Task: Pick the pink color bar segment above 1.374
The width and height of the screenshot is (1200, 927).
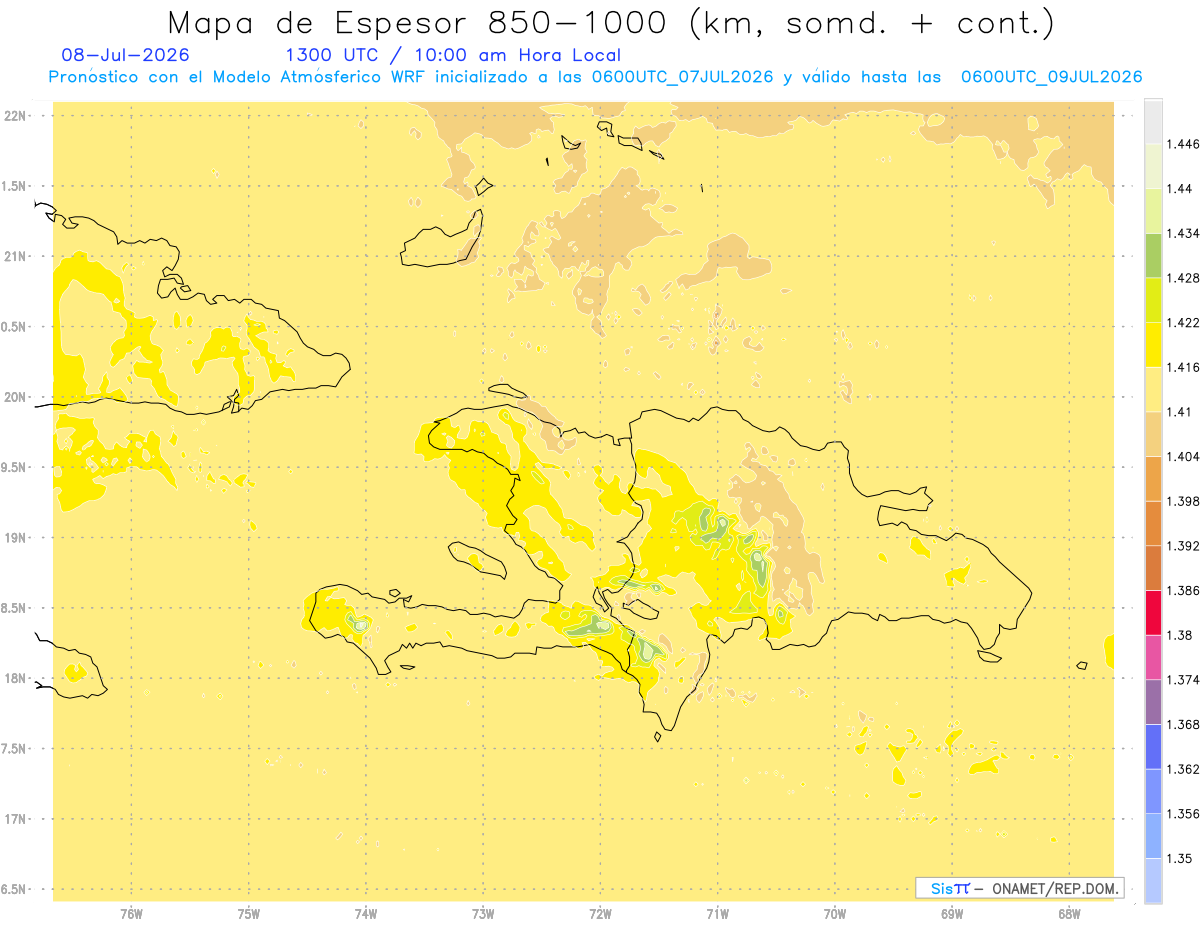Action: [1153, 657]
